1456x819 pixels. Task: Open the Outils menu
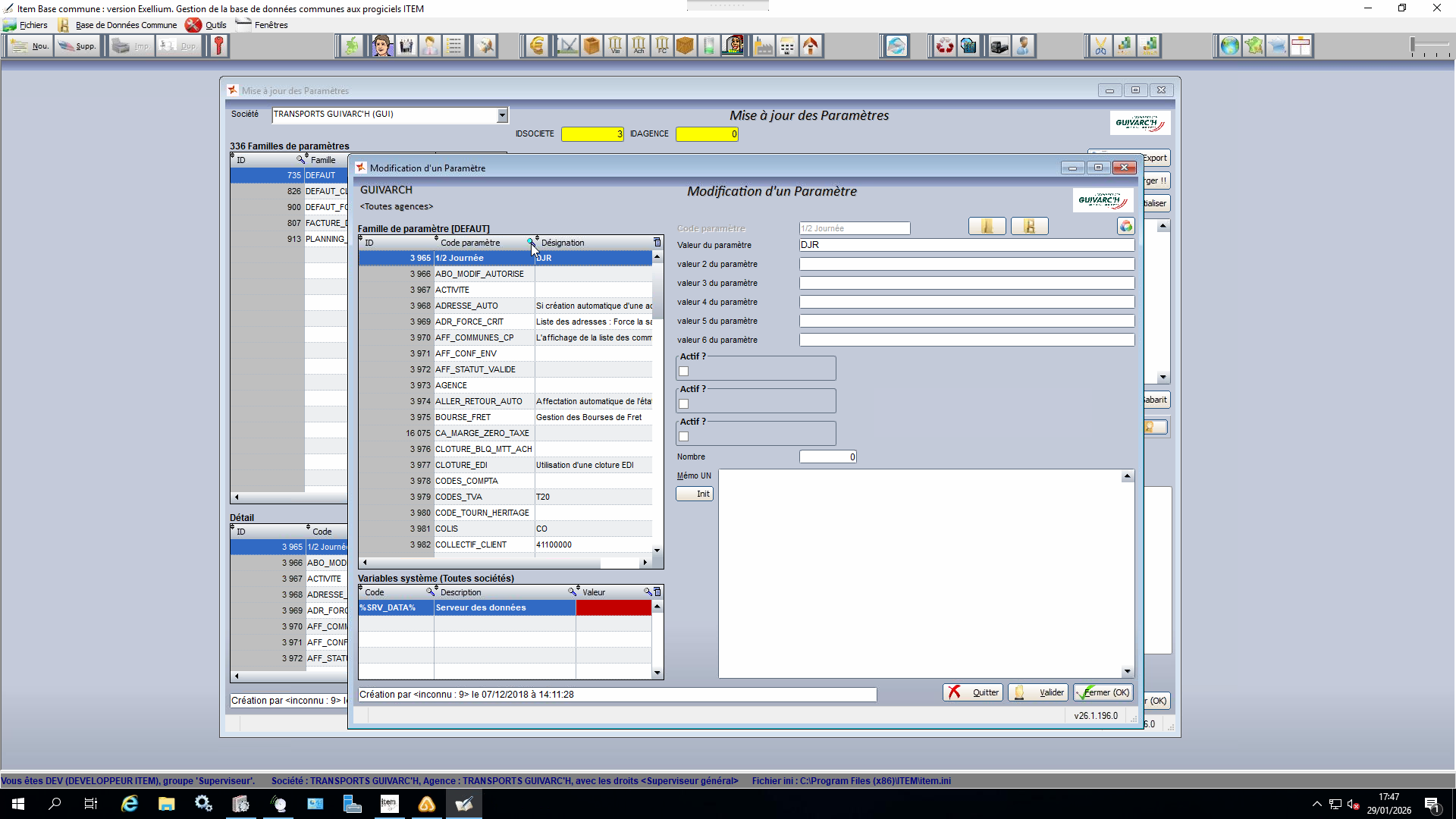point(215,25)
